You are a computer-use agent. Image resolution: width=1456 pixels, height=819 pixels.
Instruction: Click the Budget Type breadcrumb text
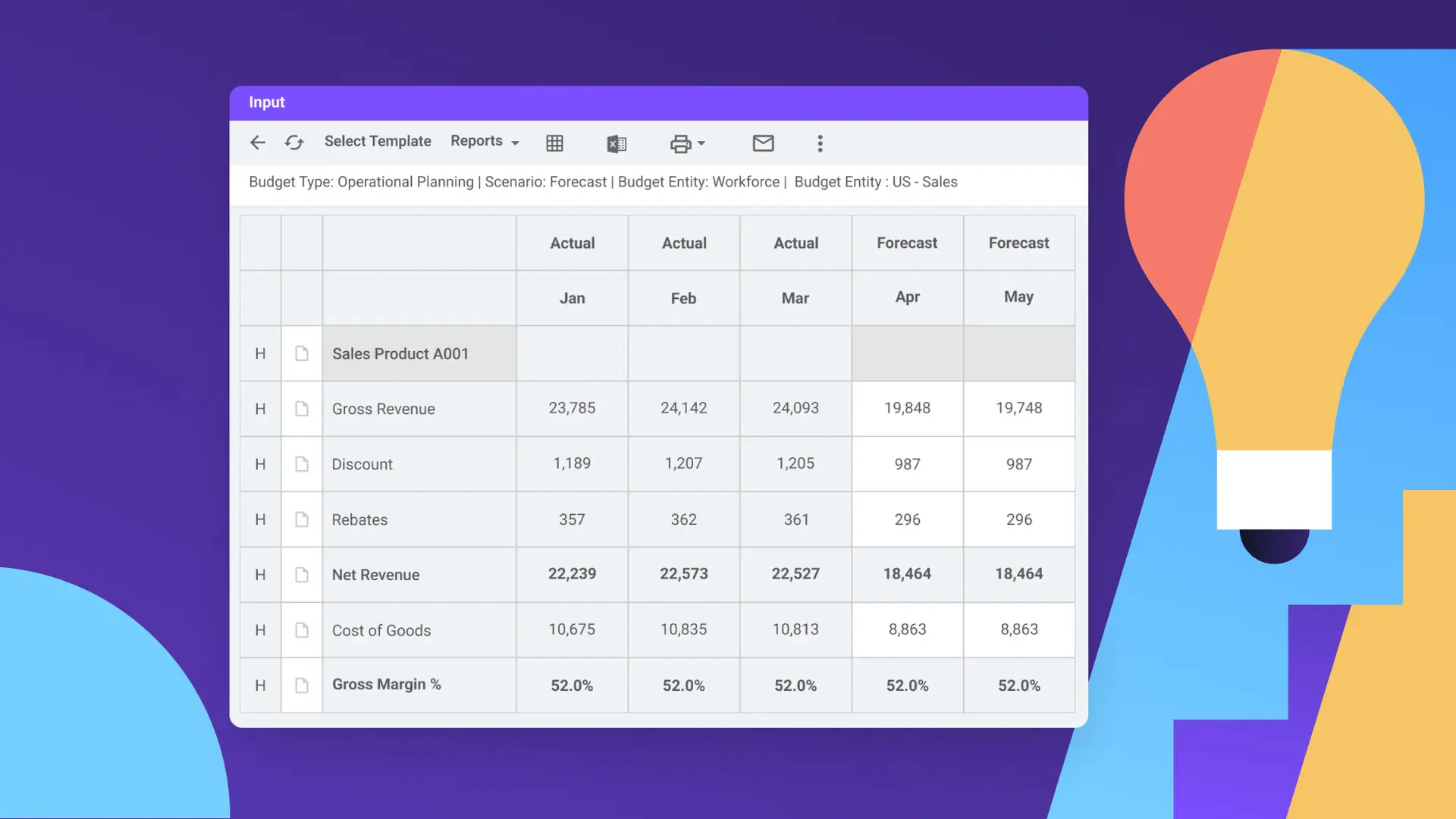361,182
